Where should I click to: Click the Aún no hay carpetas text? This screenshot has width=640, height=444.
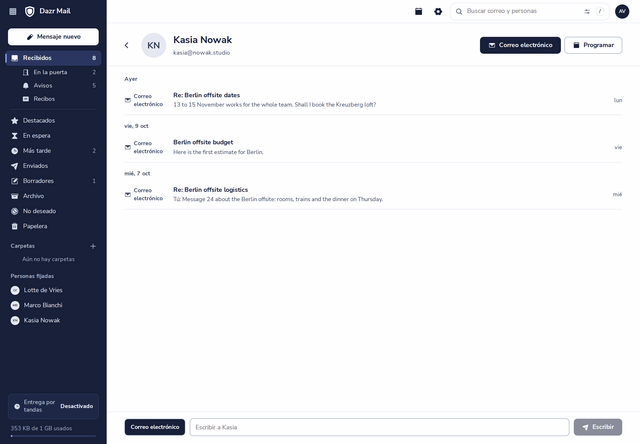[x=49, y=260]
